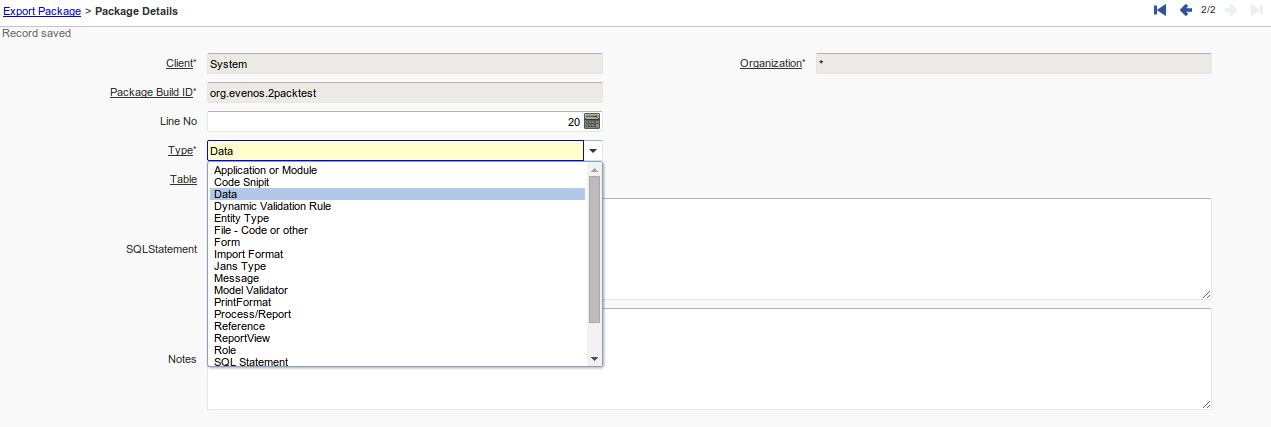Image resolution: width=1271 pixels, height=427 pixels.
Task: Click the last record navigation icon
Action: [x=1257, y=10]
